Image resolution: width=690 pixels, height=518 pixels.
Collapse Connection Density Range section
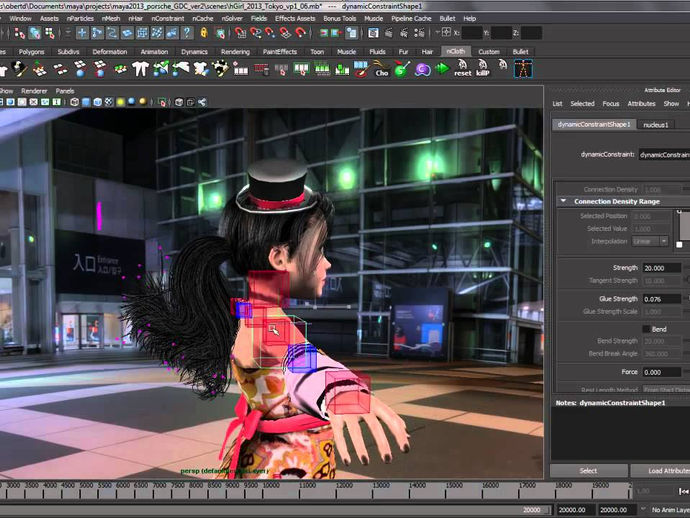563,201
